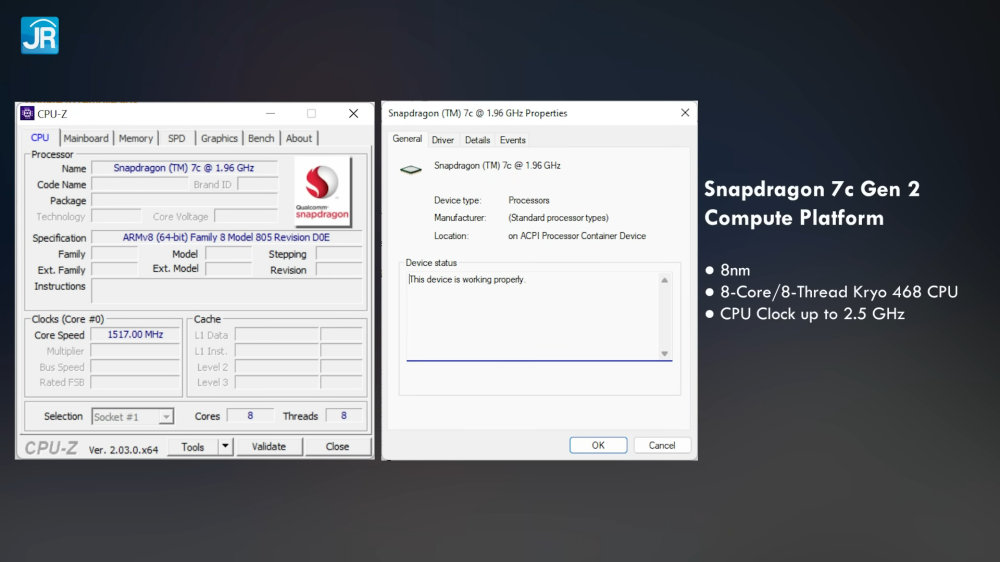Close the CPU-Z window with X

(x=353, y=114)
